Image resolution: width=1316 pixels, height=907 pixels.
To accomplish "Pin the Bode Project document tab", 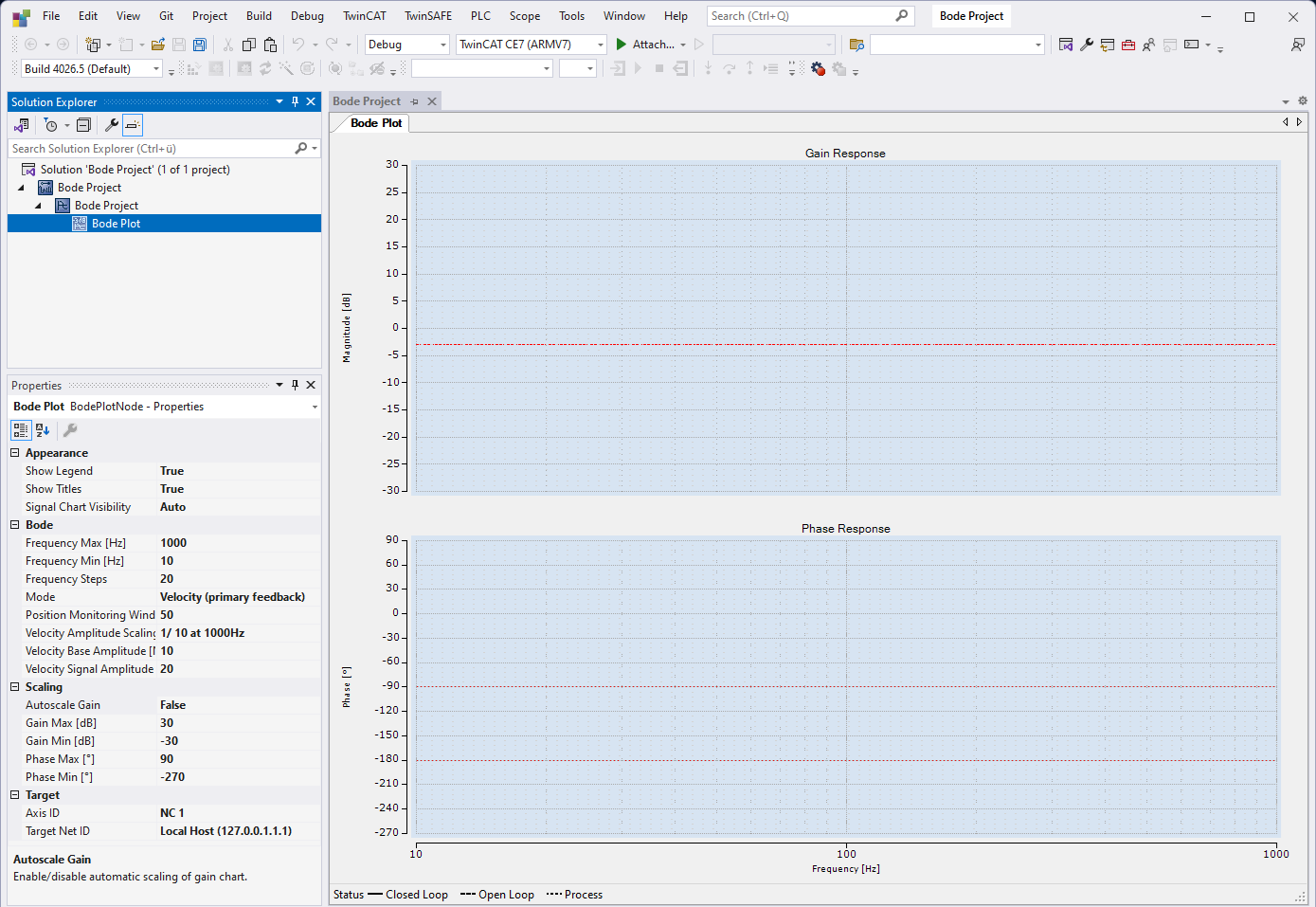I will pyautogui.click(x=415, y=101).
